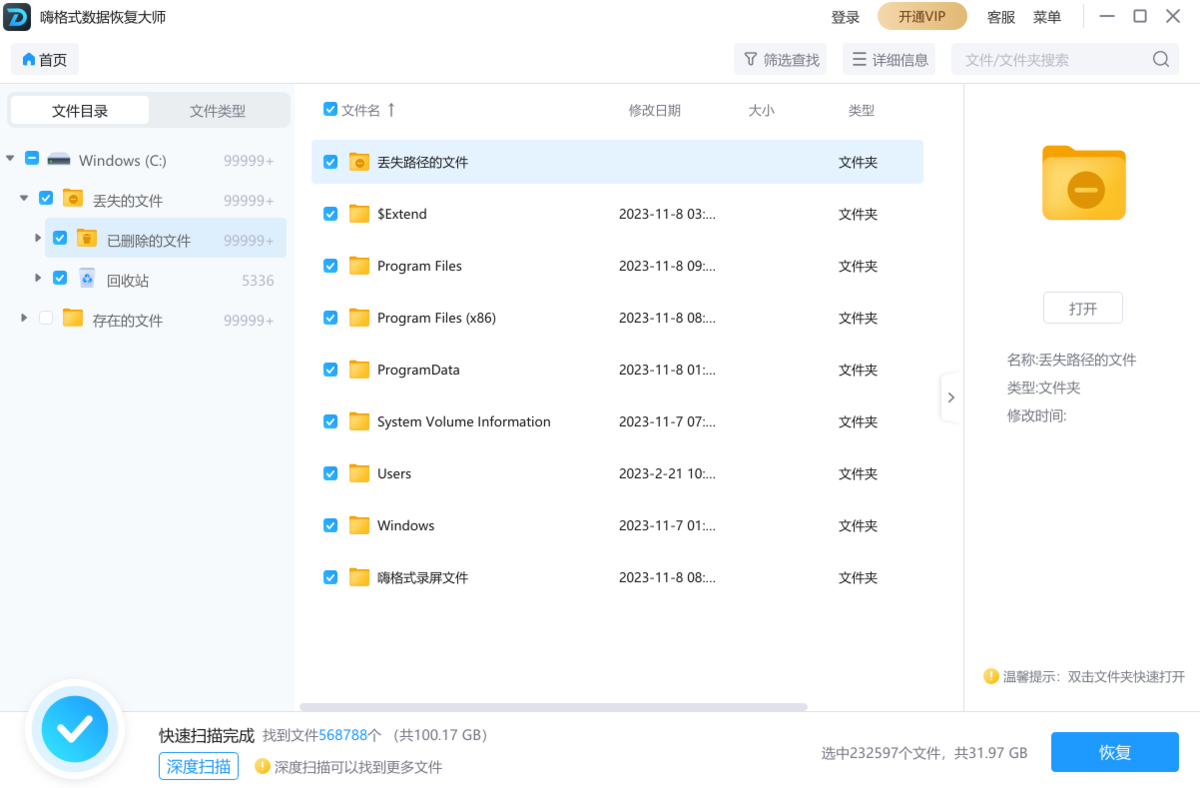Open the 登录 sign-in option
The image size is (1200, 788).
point(845,16)
